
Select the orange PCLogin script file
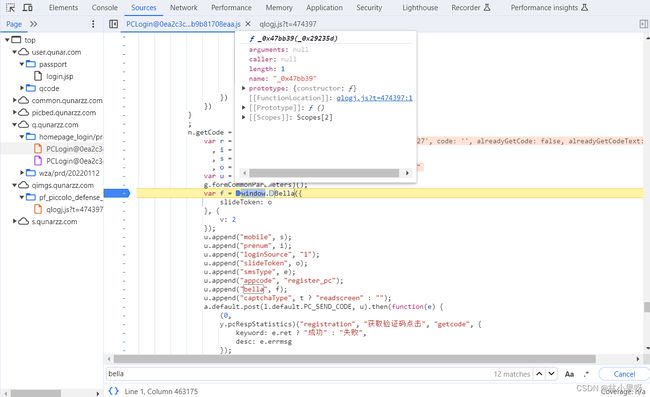click(x=68, y=149)
